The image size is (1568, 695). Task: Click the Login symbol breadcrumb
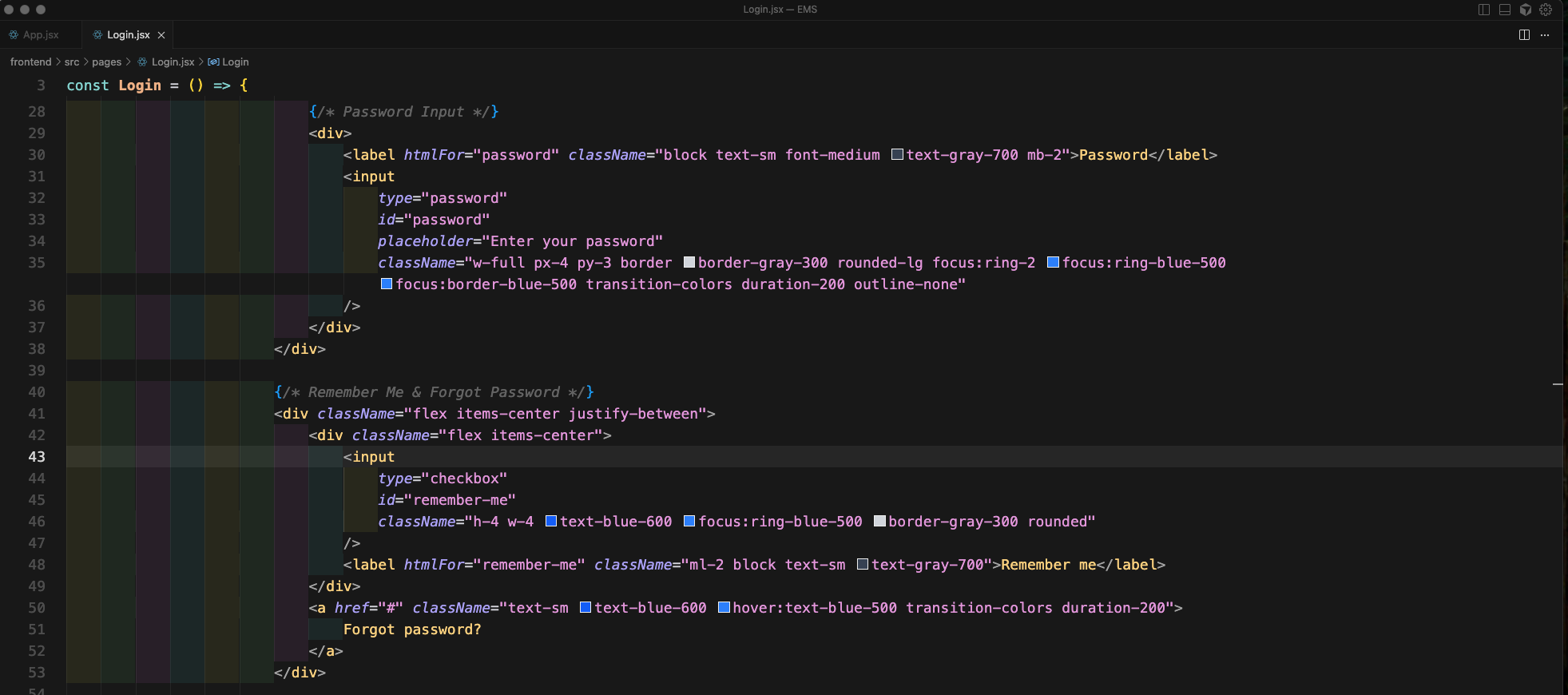click(x=235, y=62)
